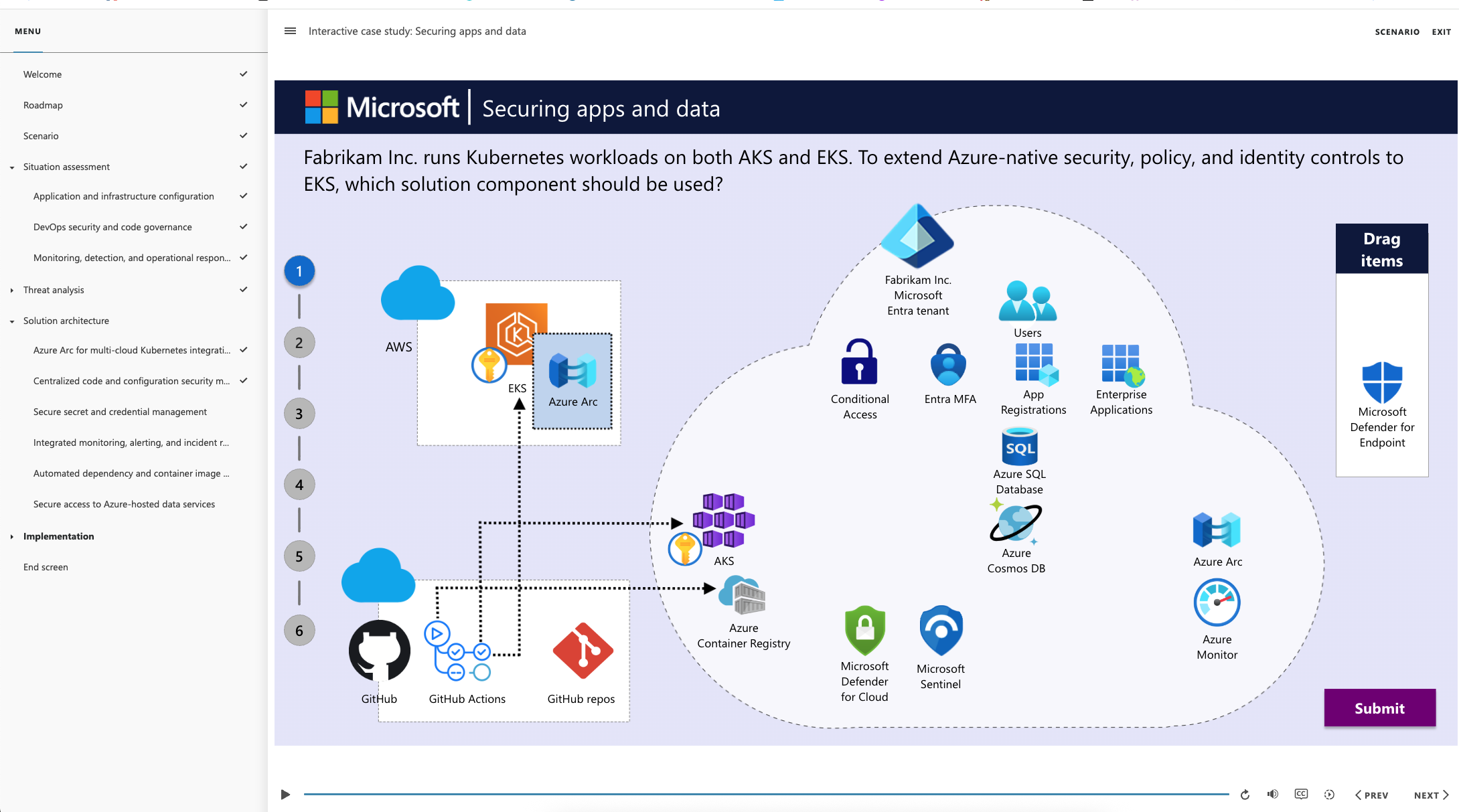Click the Microsoft Defender for Endpoint drag item
Viewport: 1459px width, 812px height.
(1382, 405)
